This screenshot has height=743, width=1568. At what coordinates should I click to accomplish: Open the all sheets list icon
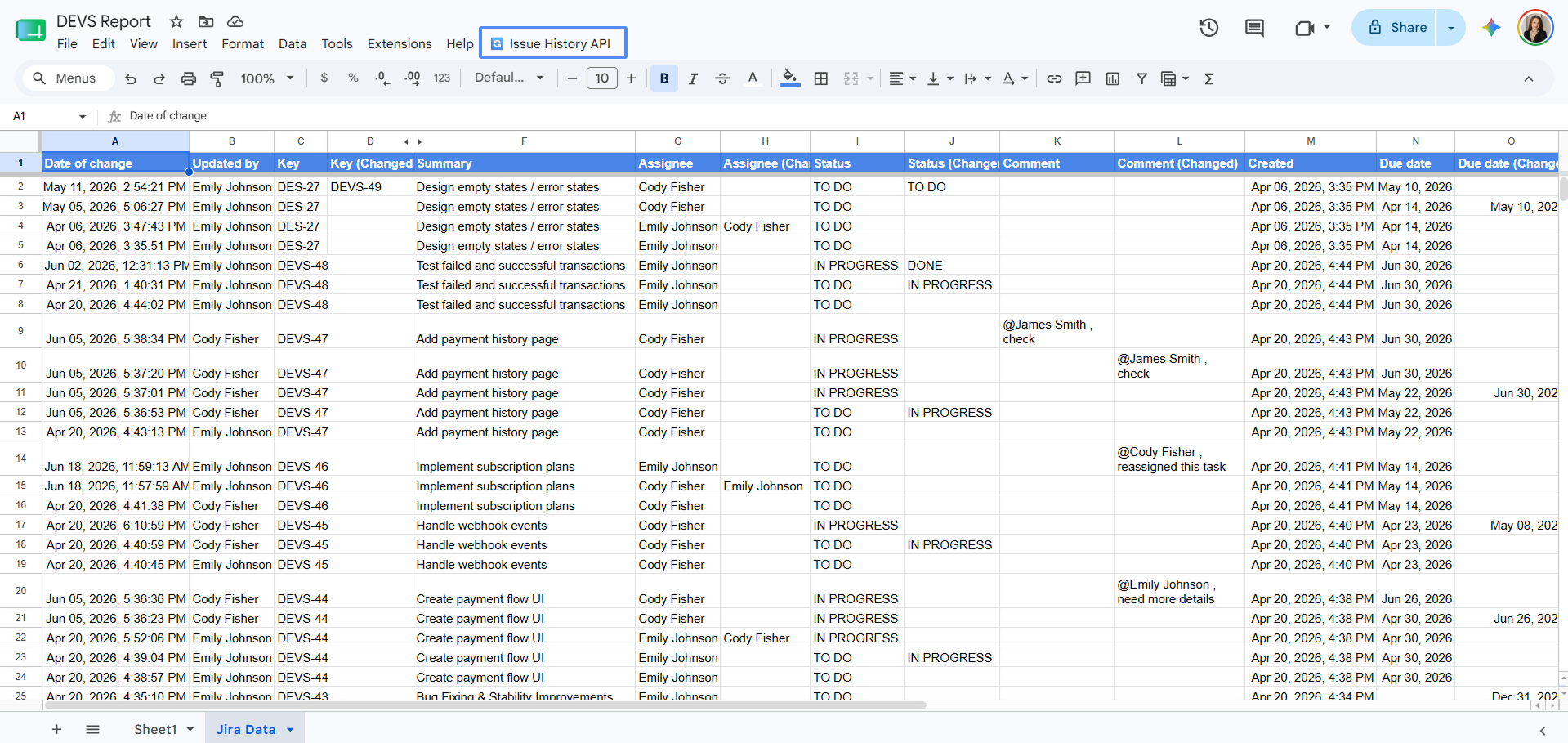pyautogui.click(x=92, y=729)
